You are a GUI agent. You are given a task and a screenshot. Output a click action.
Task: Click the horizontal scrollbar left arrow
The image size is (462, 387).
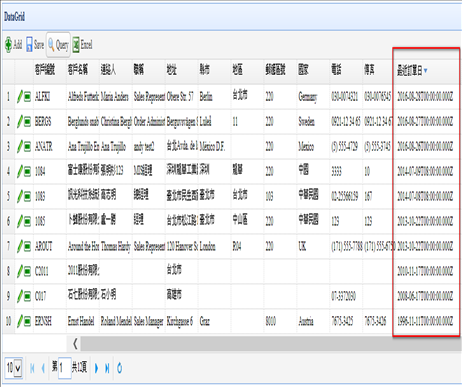tap(75, 343)
